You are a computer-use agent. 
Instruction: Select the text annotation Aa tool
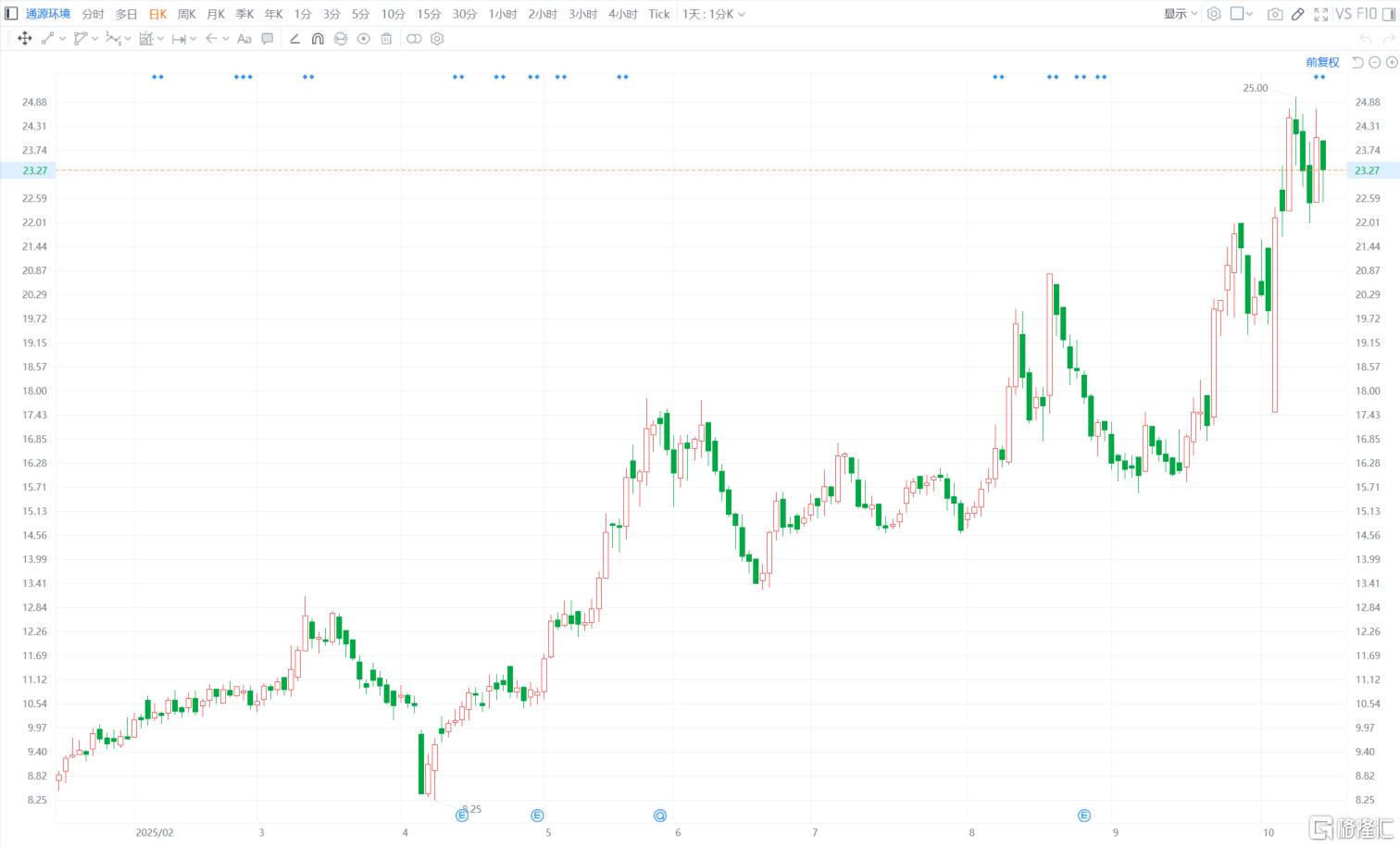click(244, 39)
